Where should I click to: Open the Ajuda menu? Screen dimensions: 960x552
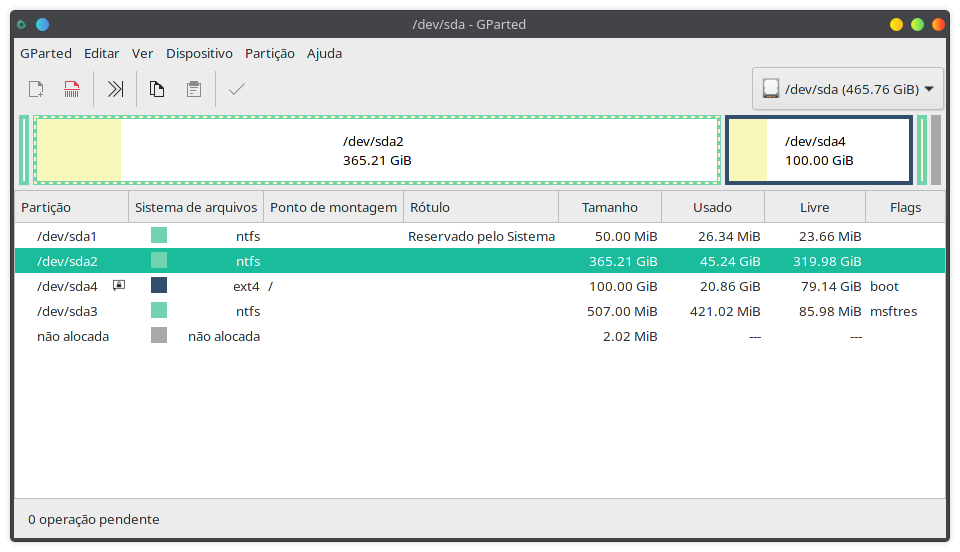(324, 53)
